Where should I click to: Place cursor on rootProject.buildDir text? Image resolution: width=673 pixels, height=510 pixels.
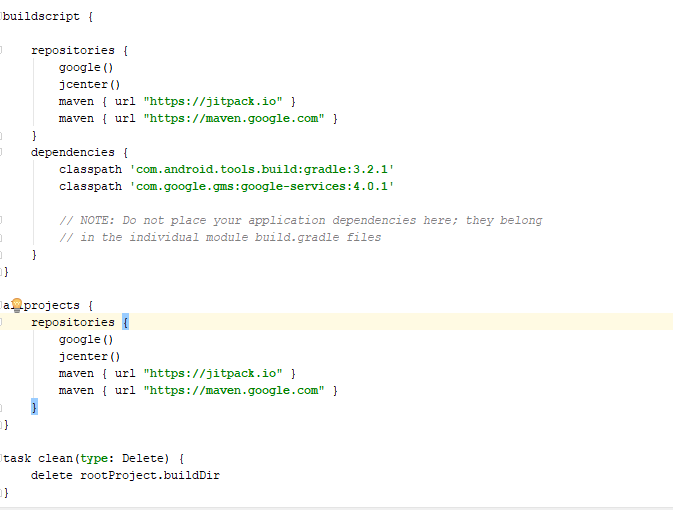point(150,475)
